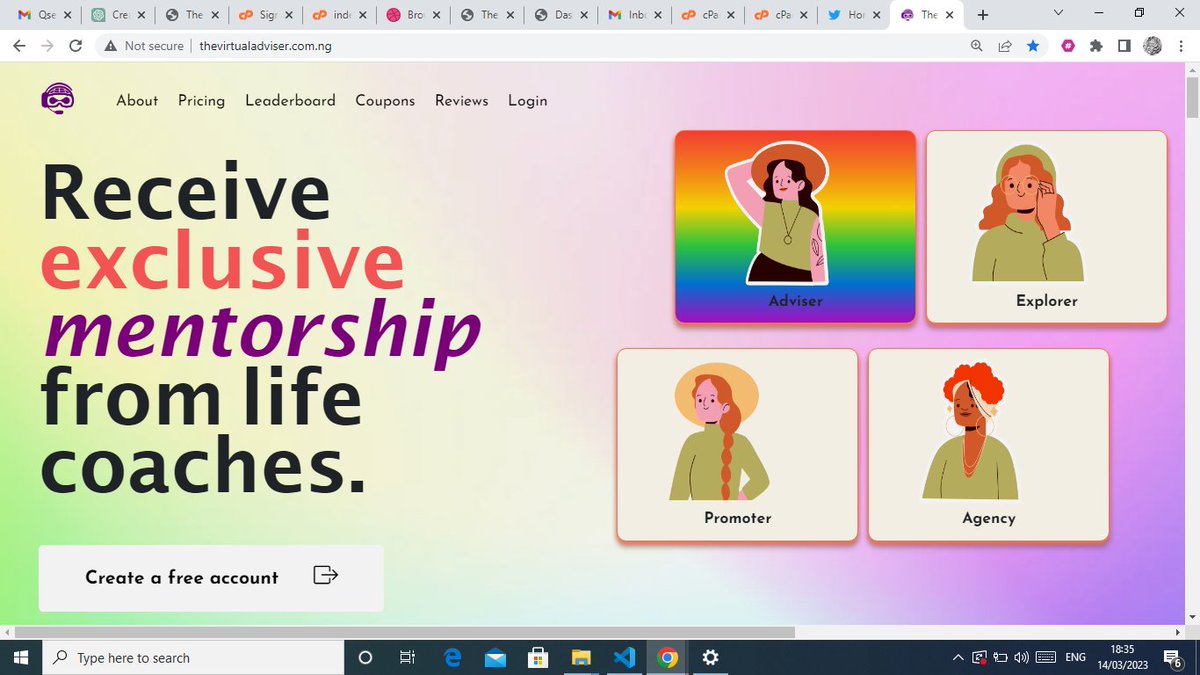Go back with the browser back arrow
Image resolution: width=1200 pixels, height=675 pixels.
tap(20, 46)
